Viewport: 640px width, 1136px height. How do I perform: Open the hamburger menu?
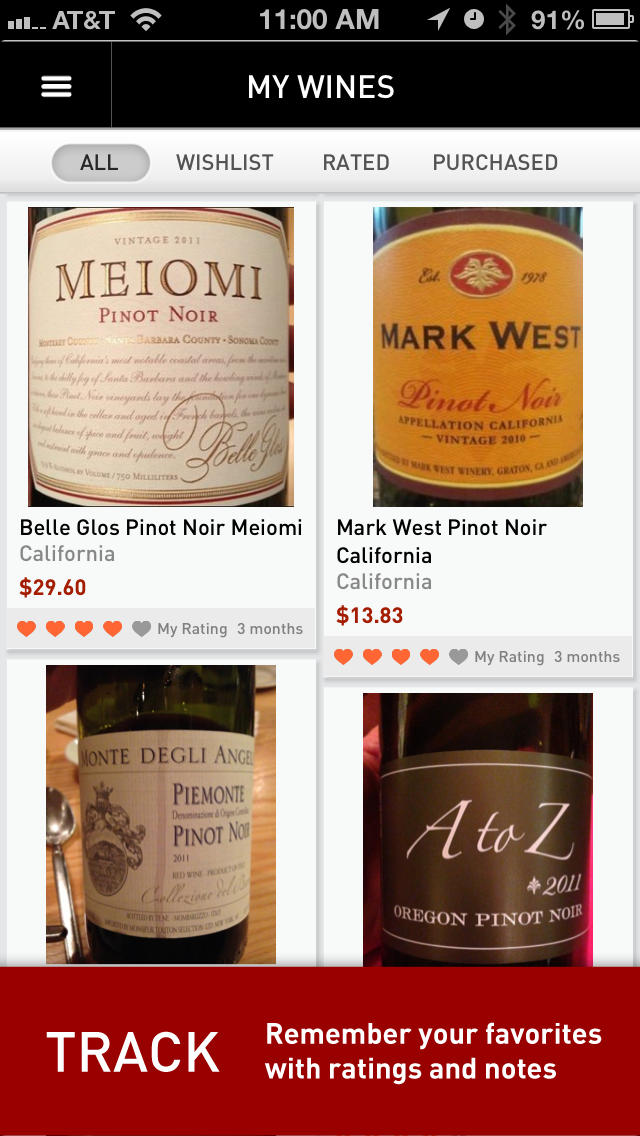pos(56,87)
